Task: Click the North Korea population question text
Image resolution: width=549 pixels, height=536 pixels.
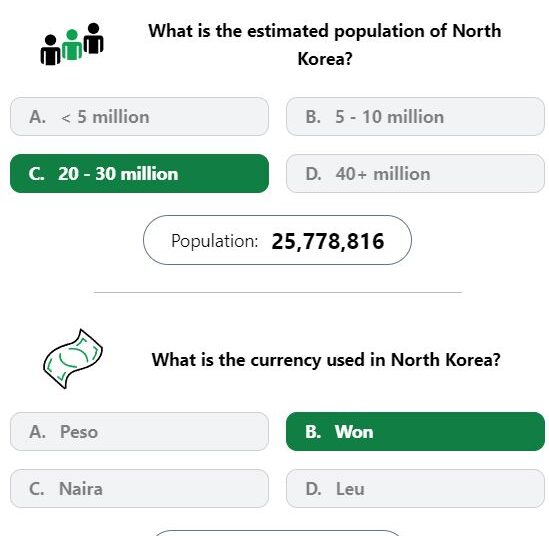Action: [x=325, y=44]
